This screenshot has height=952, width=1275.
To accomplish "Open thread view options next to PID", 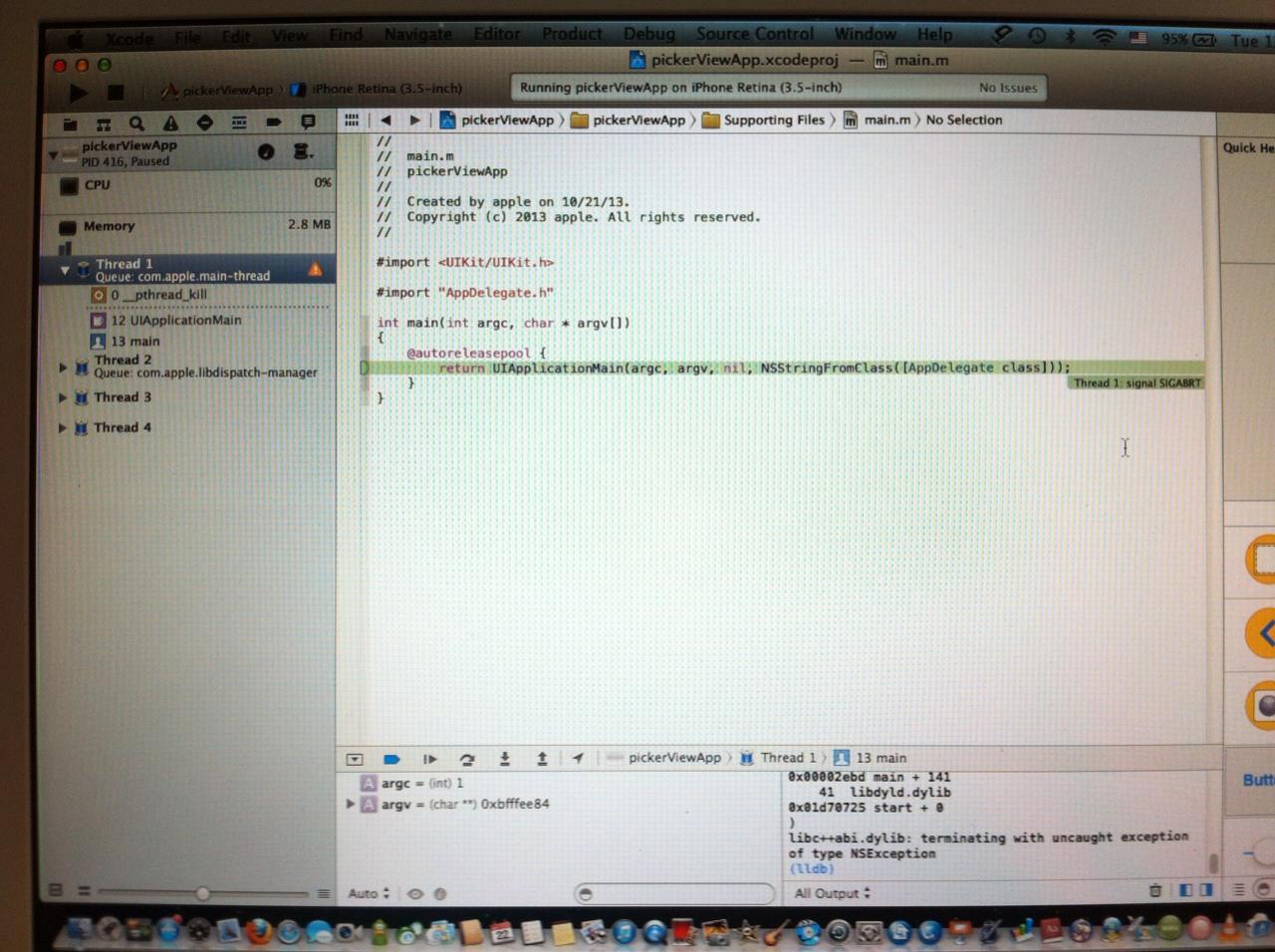I will click(x=302, y=151).
